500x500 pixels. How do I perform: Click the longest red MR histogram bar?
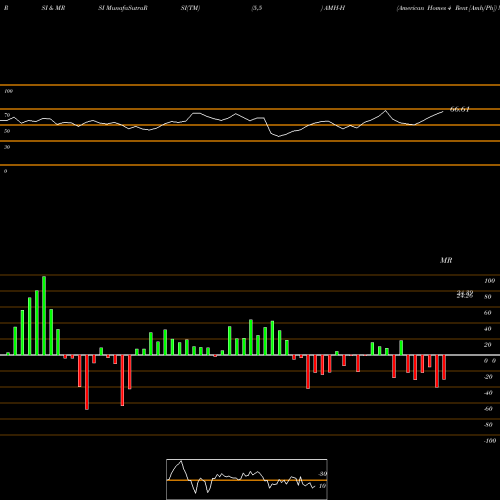87,382
